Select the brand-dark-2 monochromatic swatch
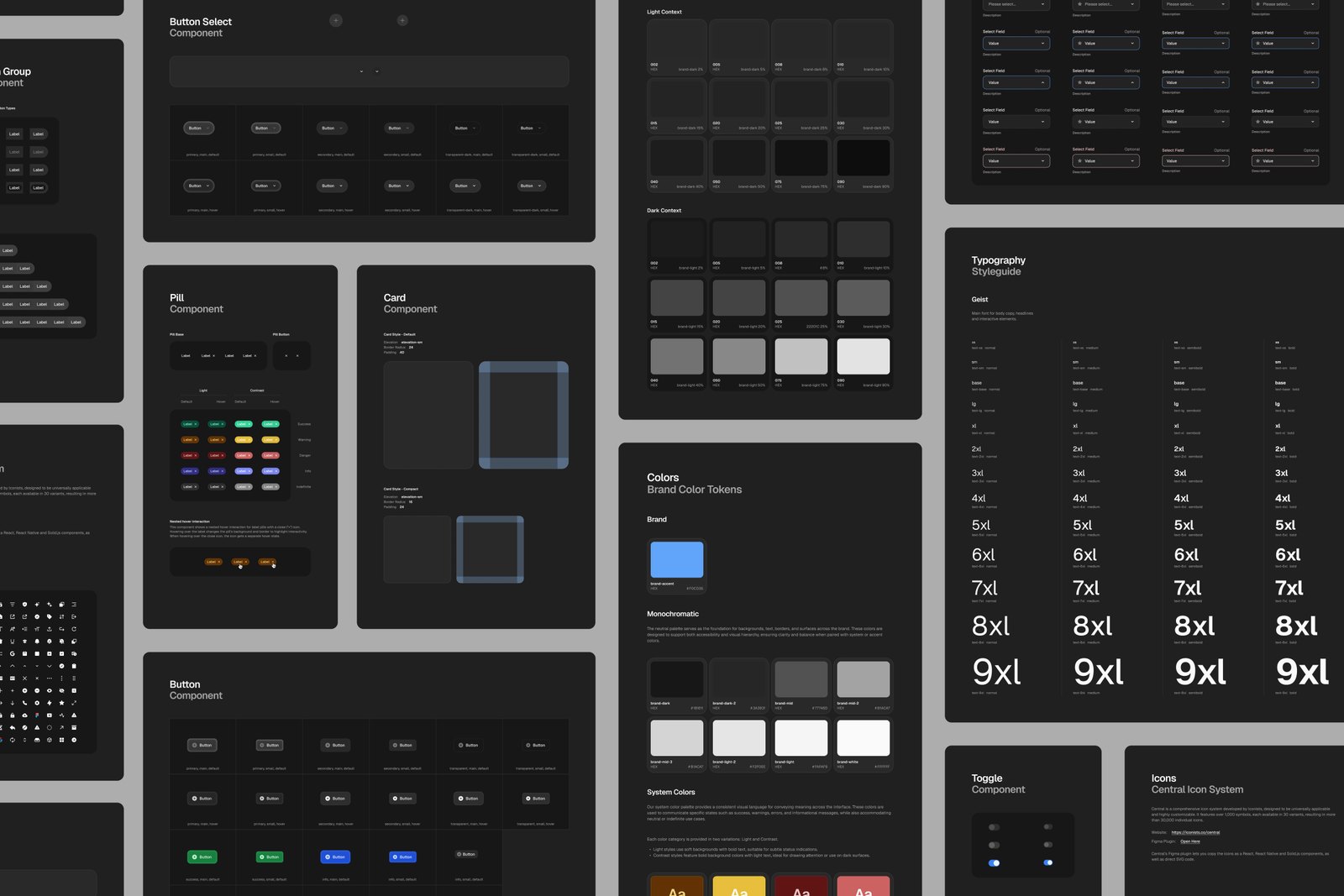The height and width of the screenshot is (896, 1344). coord(739,679)
